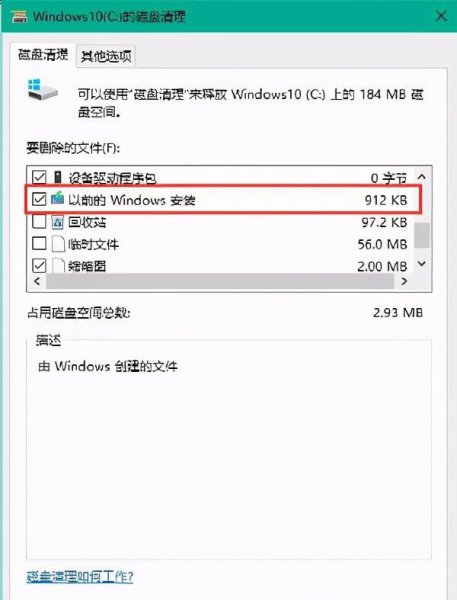The width and height of the screenshot is (457, 600).
Task: Click the 临时文件 file icon
Action: pyautogui.click(x=58, y=244)
